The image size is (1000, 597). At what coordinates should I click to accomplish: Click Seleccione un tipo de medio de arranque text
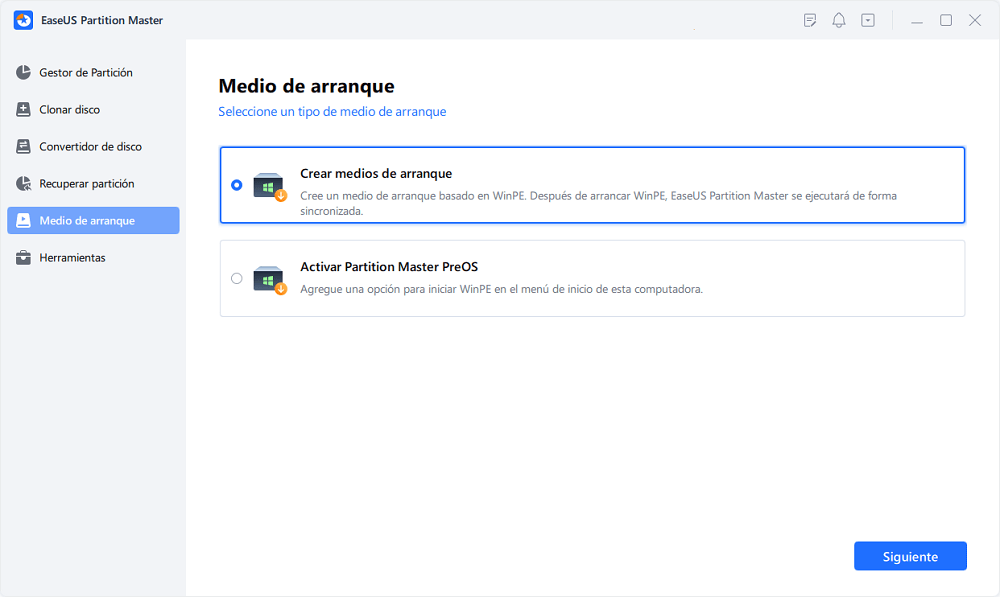click(x=332, y=112)
